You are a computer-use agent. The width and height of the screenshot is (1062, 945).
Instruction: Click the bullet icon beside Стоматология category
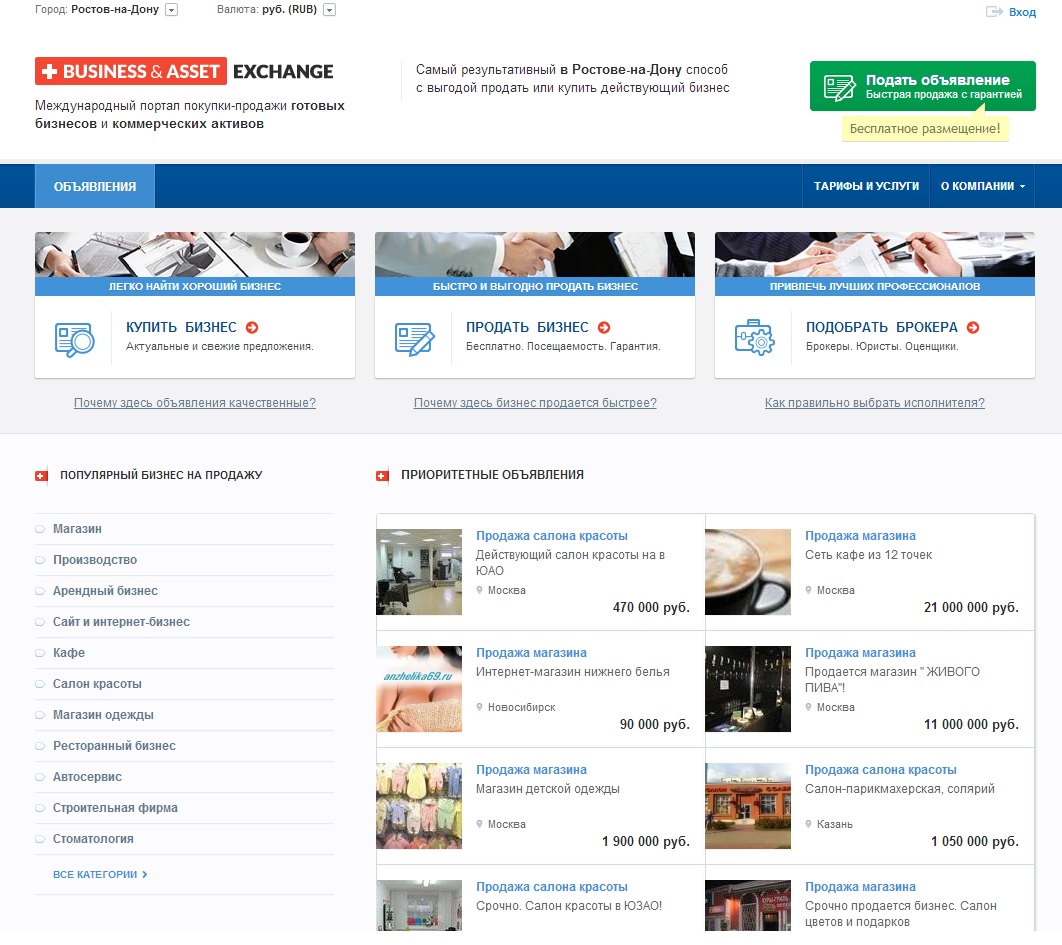point(41,839)
